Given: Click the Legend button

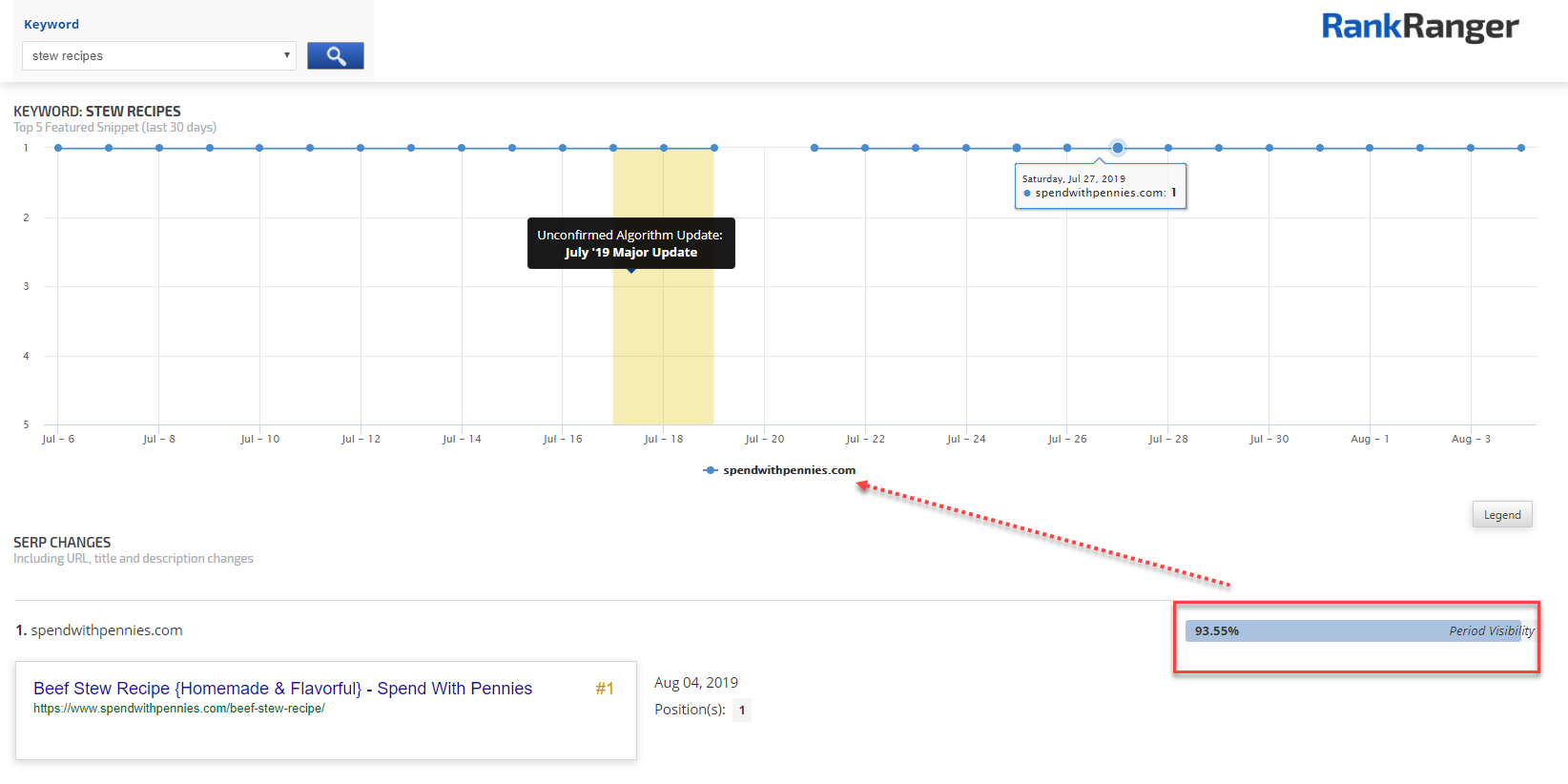Looking at the screenshot, I should click(1501, 515).
